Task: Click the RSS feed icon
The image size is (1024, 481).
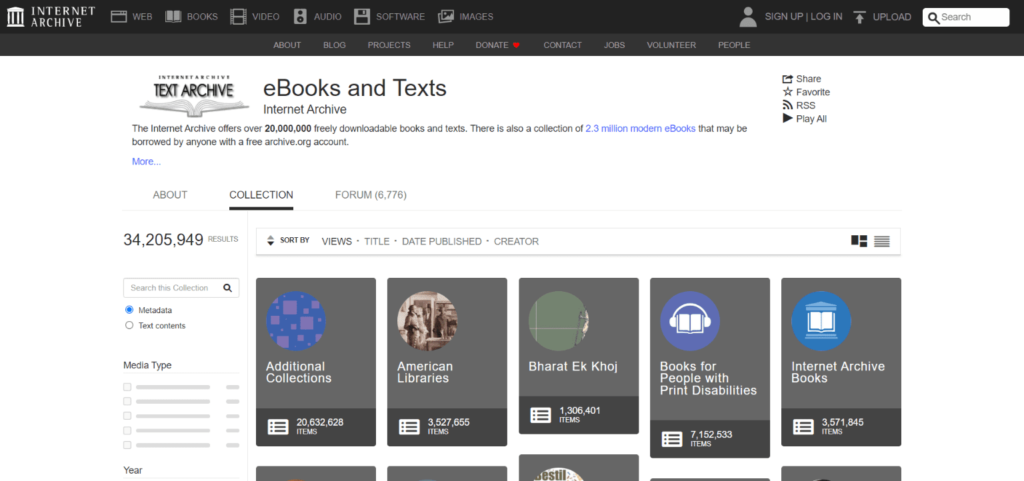Action: (788, 105)
